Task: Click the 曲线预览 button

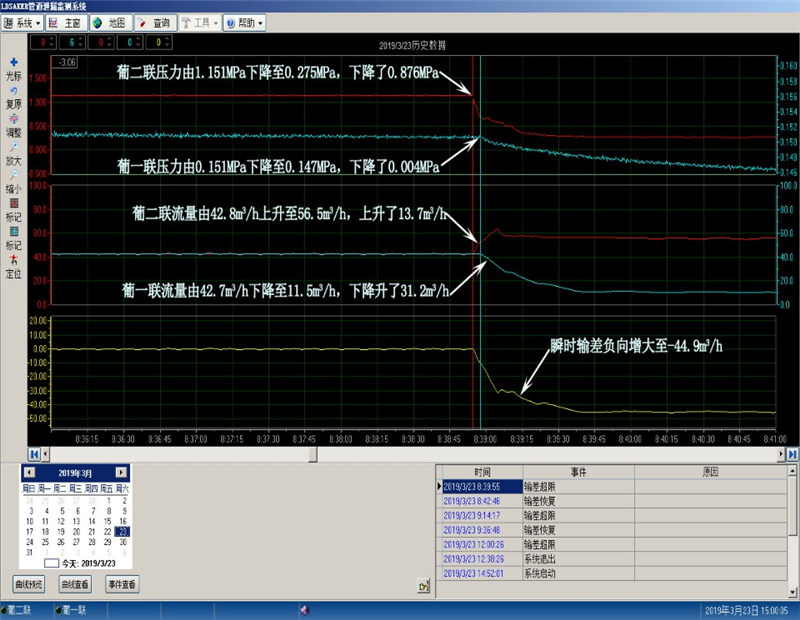Action: [x=29, y=583]
